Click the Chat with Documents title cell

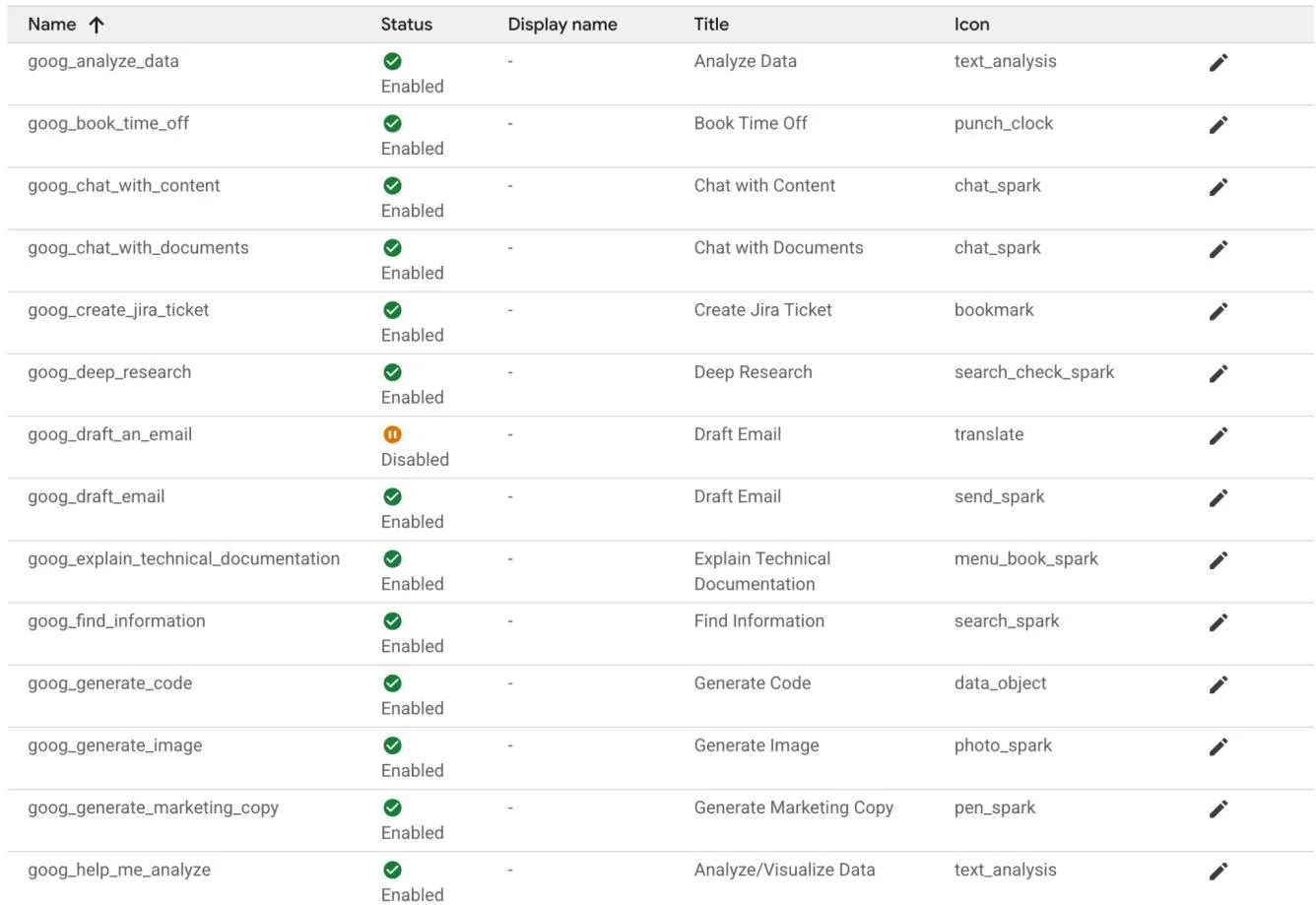click(x=778, y=247)
